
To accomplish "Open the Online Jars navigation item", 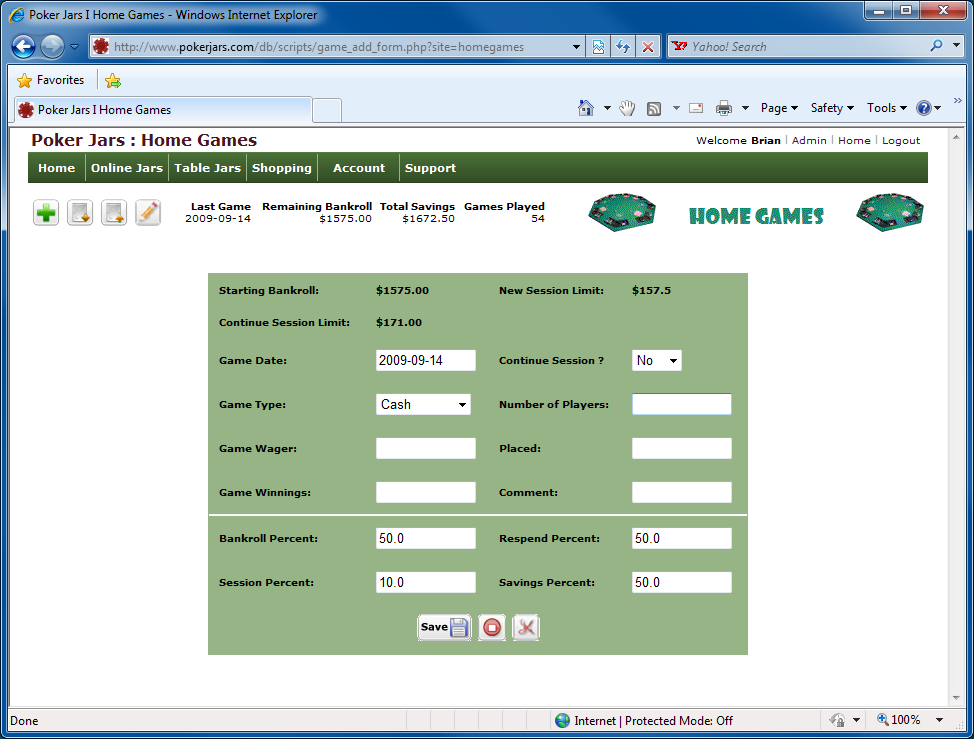I will tap(127, 168).
